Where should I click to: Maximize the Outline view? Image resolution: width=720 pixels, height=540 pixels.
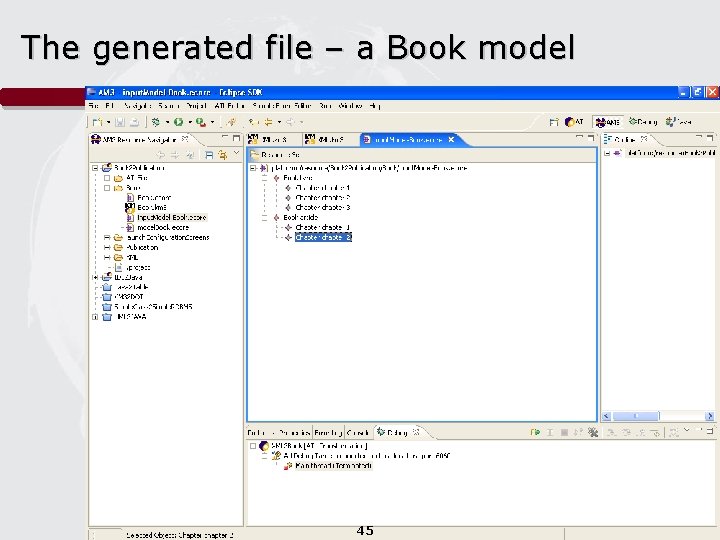tap(710, 138)
